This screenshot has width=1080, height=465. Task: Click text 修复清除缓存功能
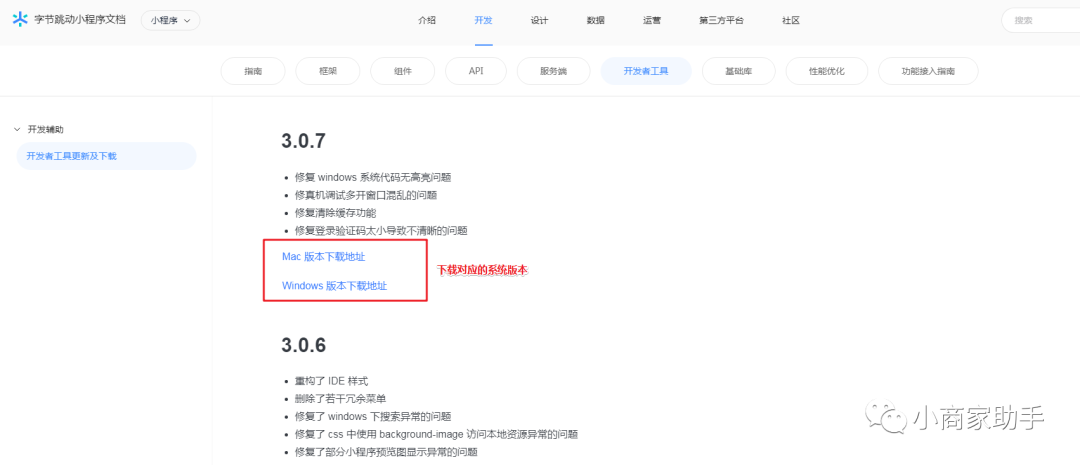[x=335, y=213]
